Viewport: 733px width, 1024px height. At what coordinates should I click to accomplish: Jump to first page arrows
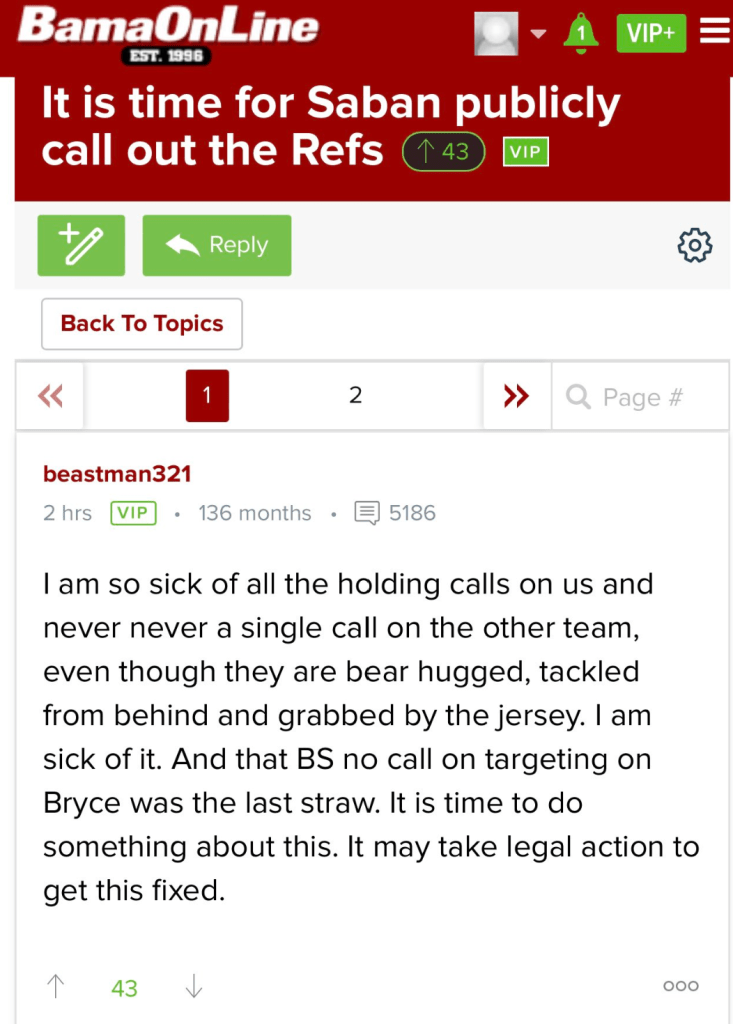coord(50,396)
